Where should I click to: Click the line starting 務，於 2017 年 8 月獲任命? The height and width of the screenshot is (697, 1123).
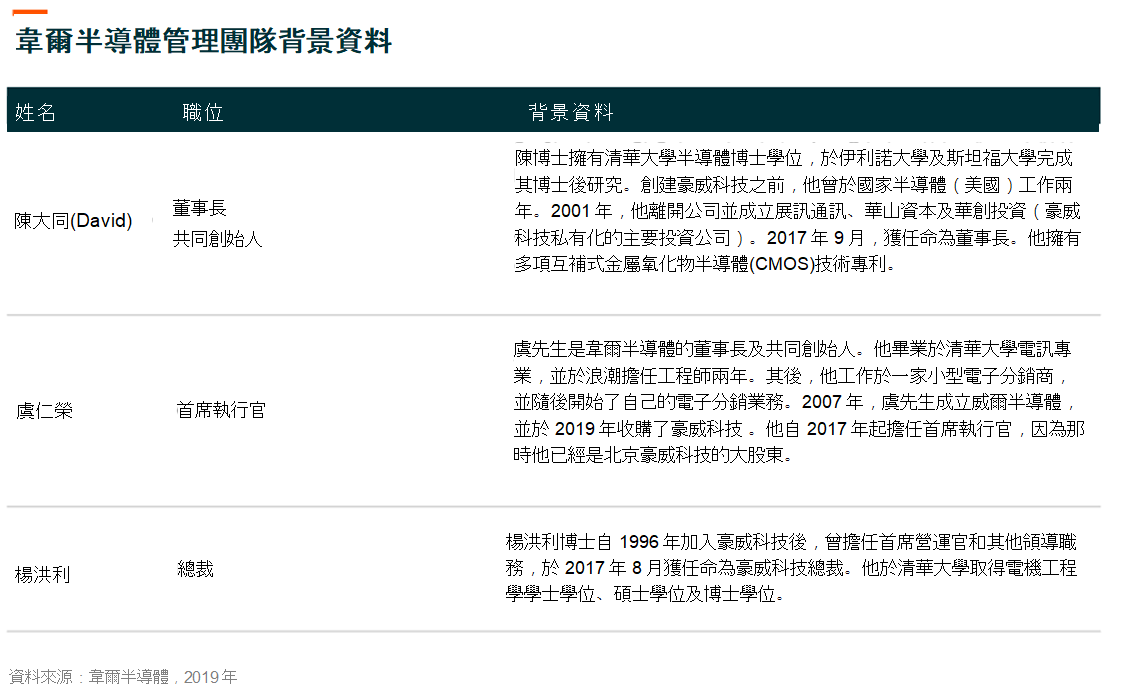(x=791, y=568)
